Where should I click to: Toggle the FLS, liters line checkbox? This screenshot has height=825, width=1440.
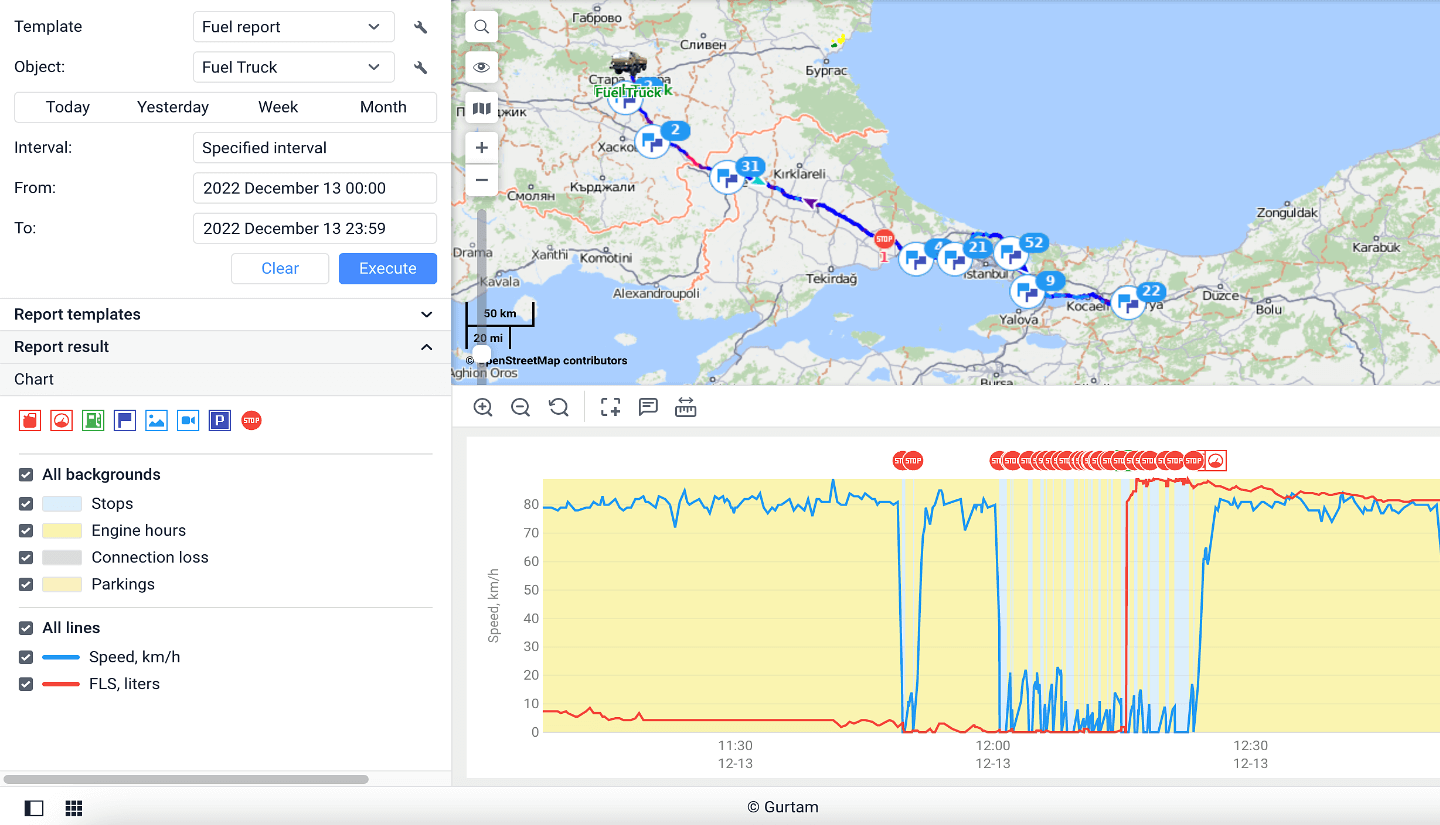tap(26, 684)
